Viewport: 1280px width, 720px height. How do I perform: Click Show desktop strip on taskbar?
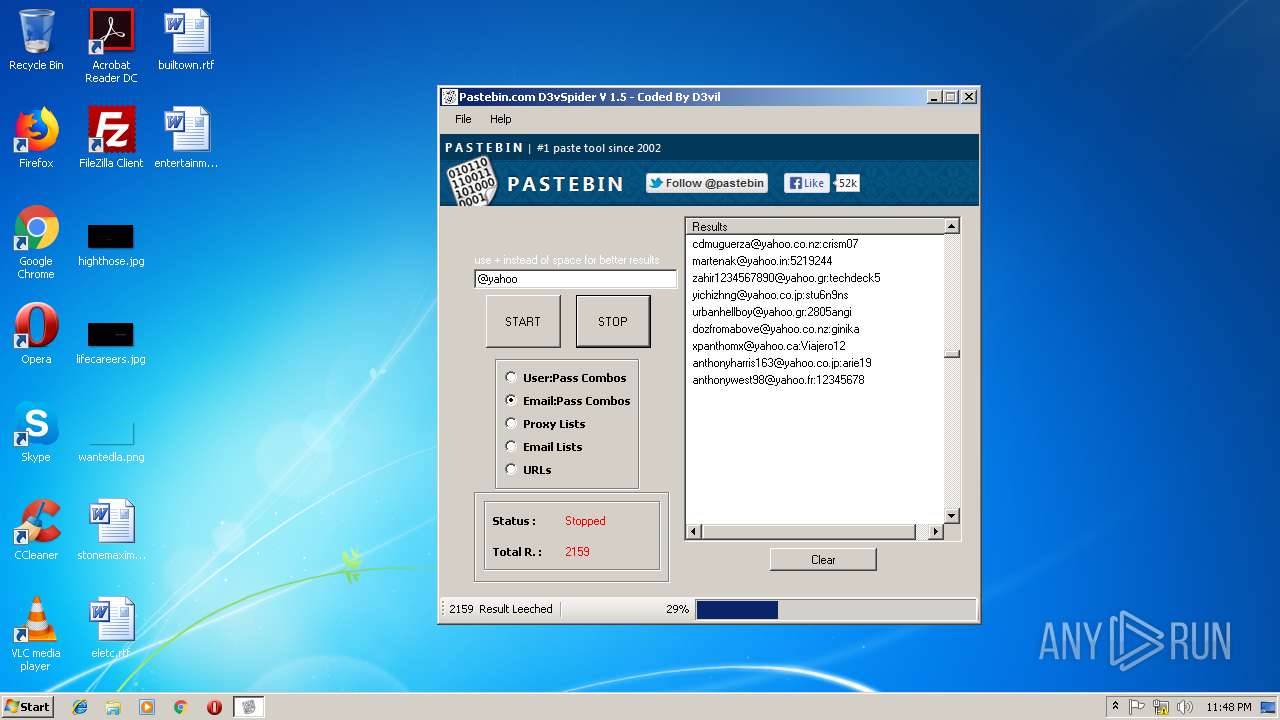pos(1270,707)
